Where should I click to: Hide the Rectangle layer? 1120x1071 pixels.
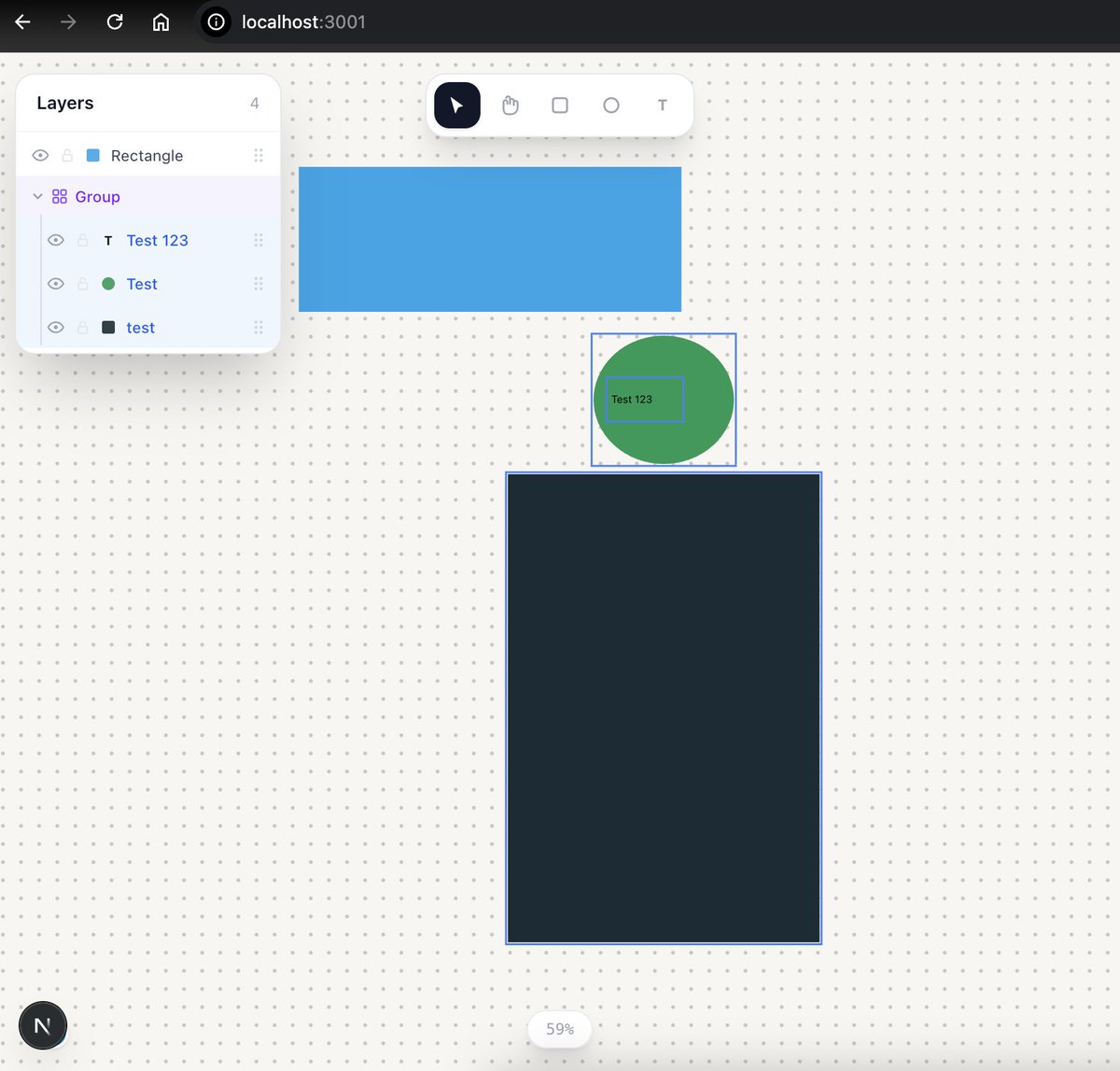40,155
